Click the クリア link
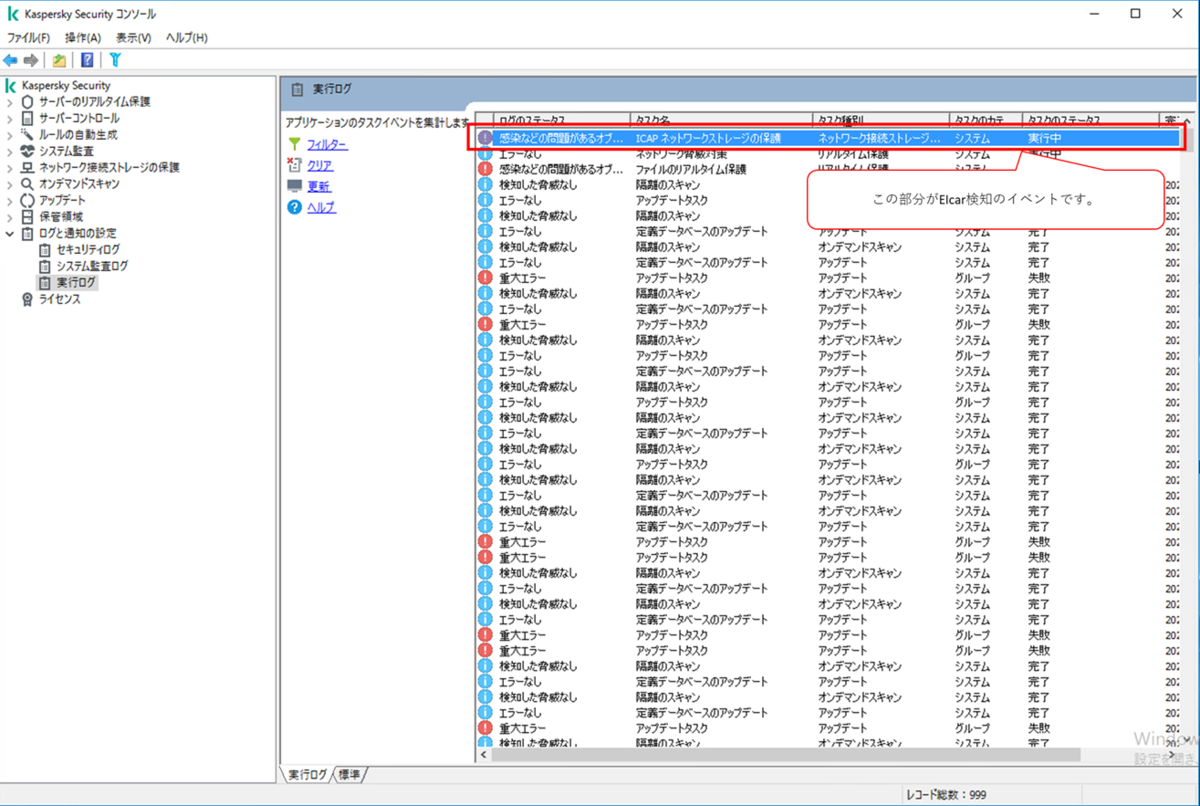1200x806 pixels. (x=320, y=166)
